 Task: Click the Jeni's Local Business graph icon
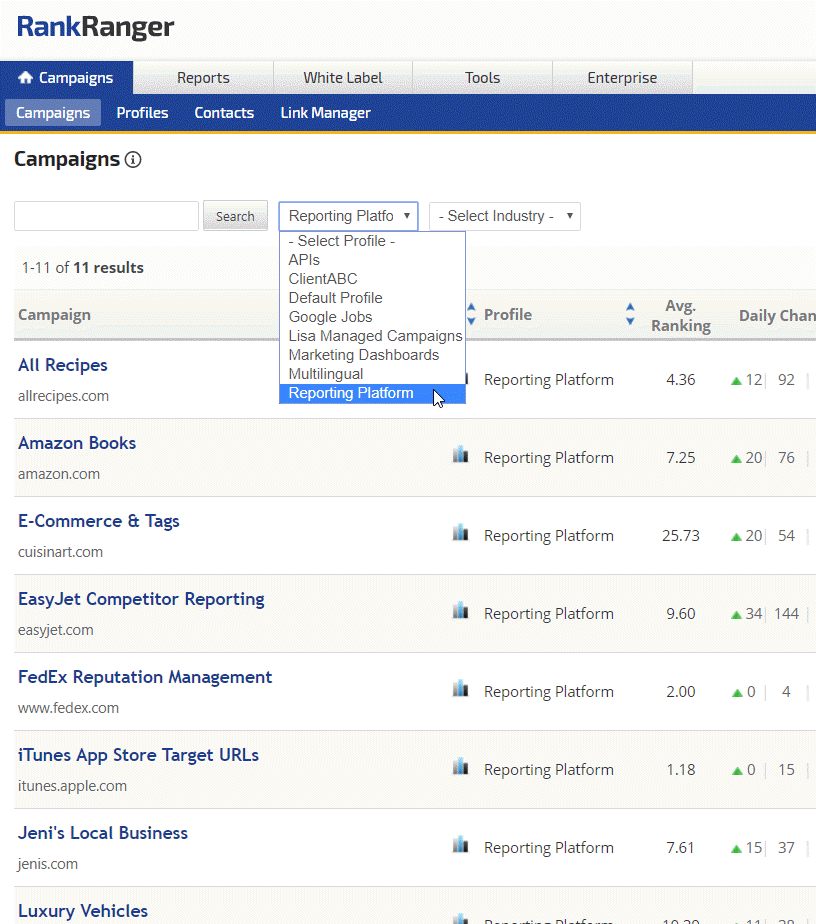pyautogui.click(x=460, y=845)
